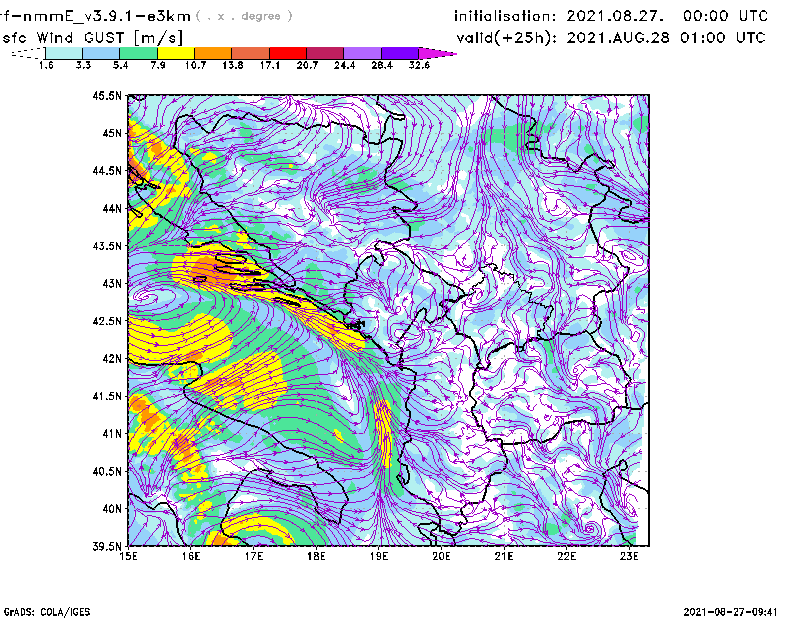
Task: Click the 42N latitude label
Action: pyautogui.click(x=112, y=358)
